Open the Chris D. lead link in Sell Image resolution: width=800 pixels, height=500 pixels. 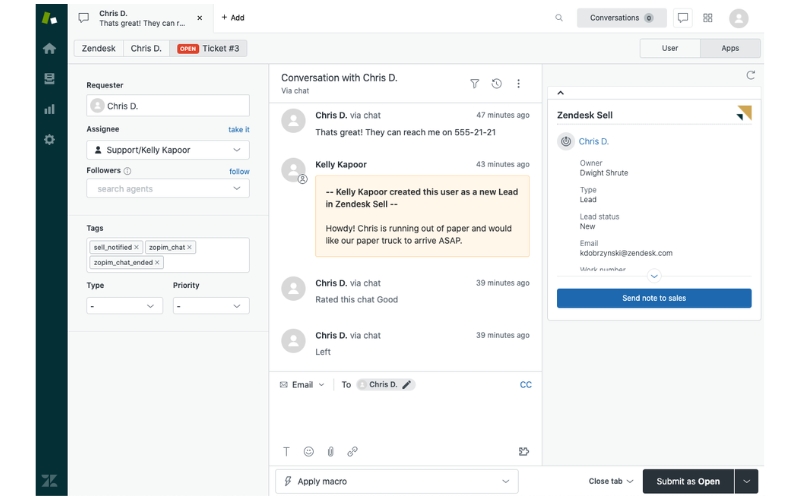pos(594,141)
